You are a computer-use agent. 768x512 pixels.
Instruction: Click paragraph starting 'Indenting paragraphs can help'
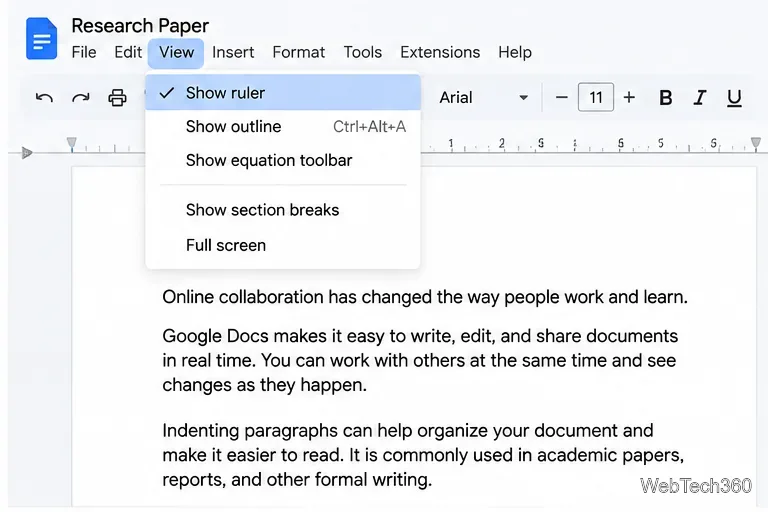pyautogui.click(x=423, y=455)
